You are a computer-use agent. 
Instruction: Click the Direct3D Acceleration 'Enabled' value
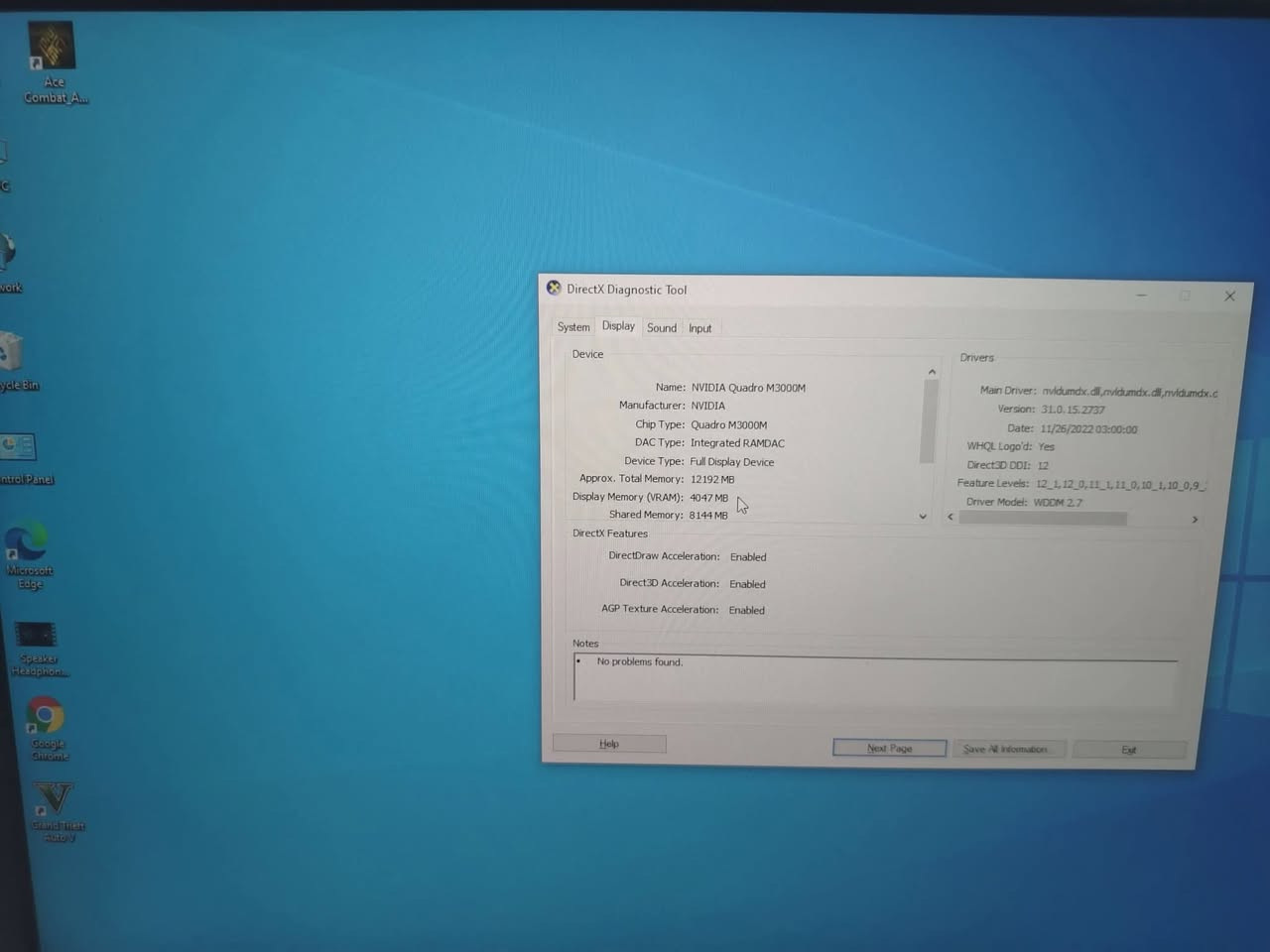pos(747,584)
